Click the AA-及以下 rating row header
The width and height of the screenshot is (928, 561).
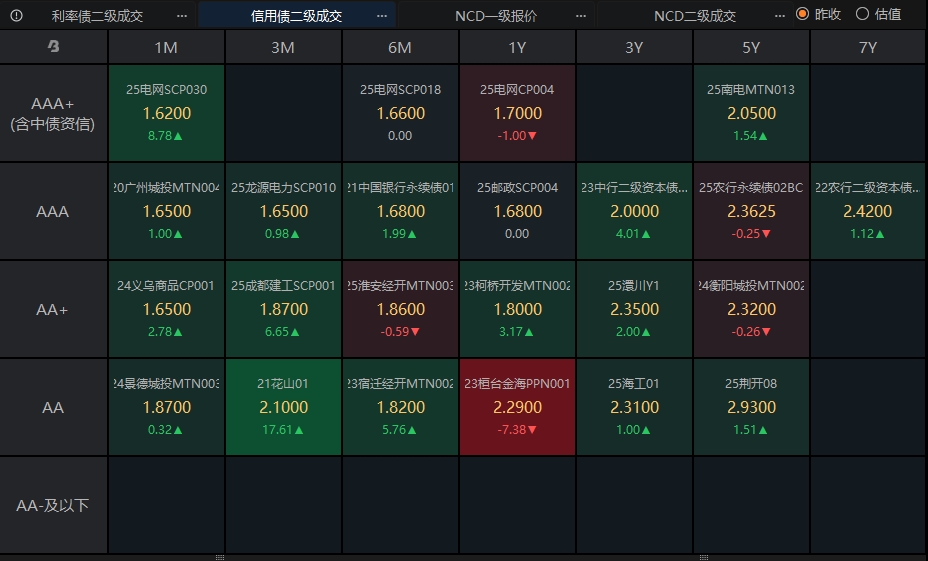coord(53,505)
